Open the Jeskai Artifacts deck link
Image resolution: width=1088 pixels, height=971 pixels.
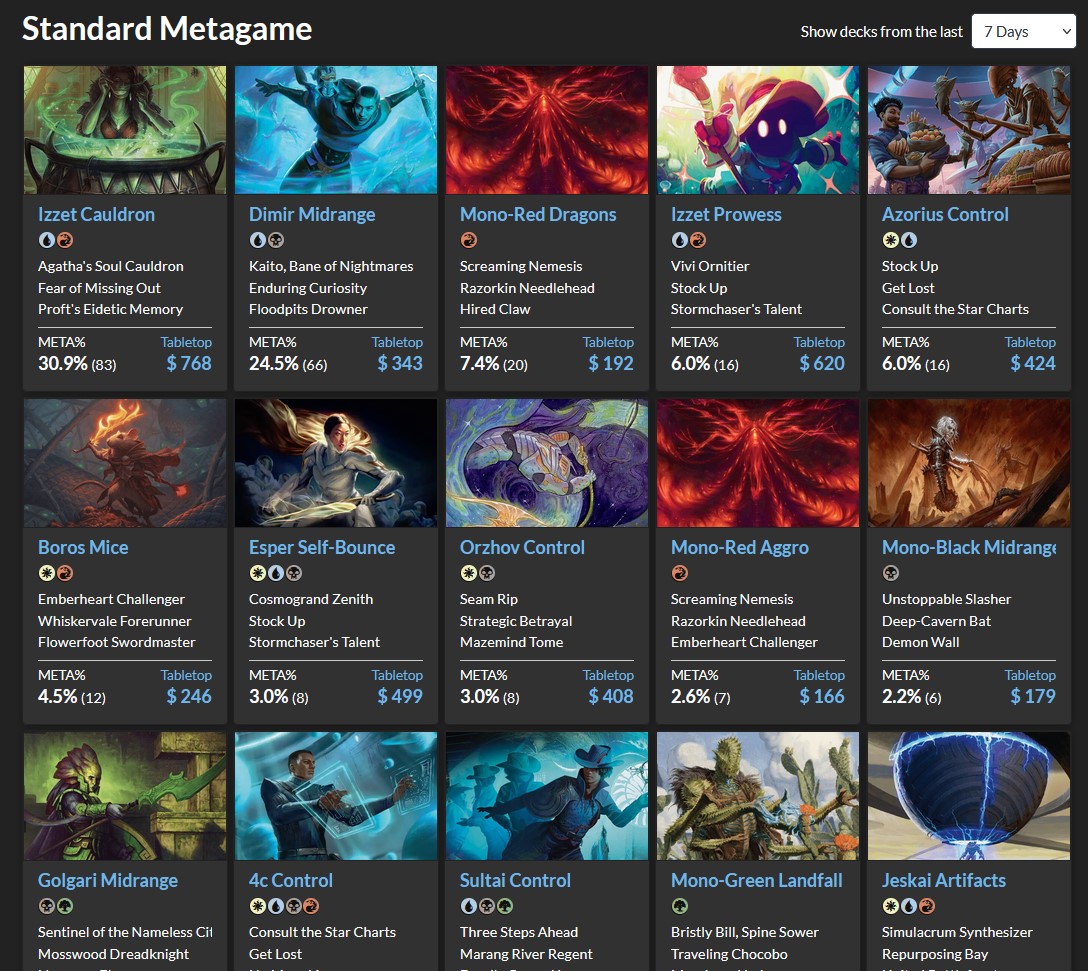(944, 881)
